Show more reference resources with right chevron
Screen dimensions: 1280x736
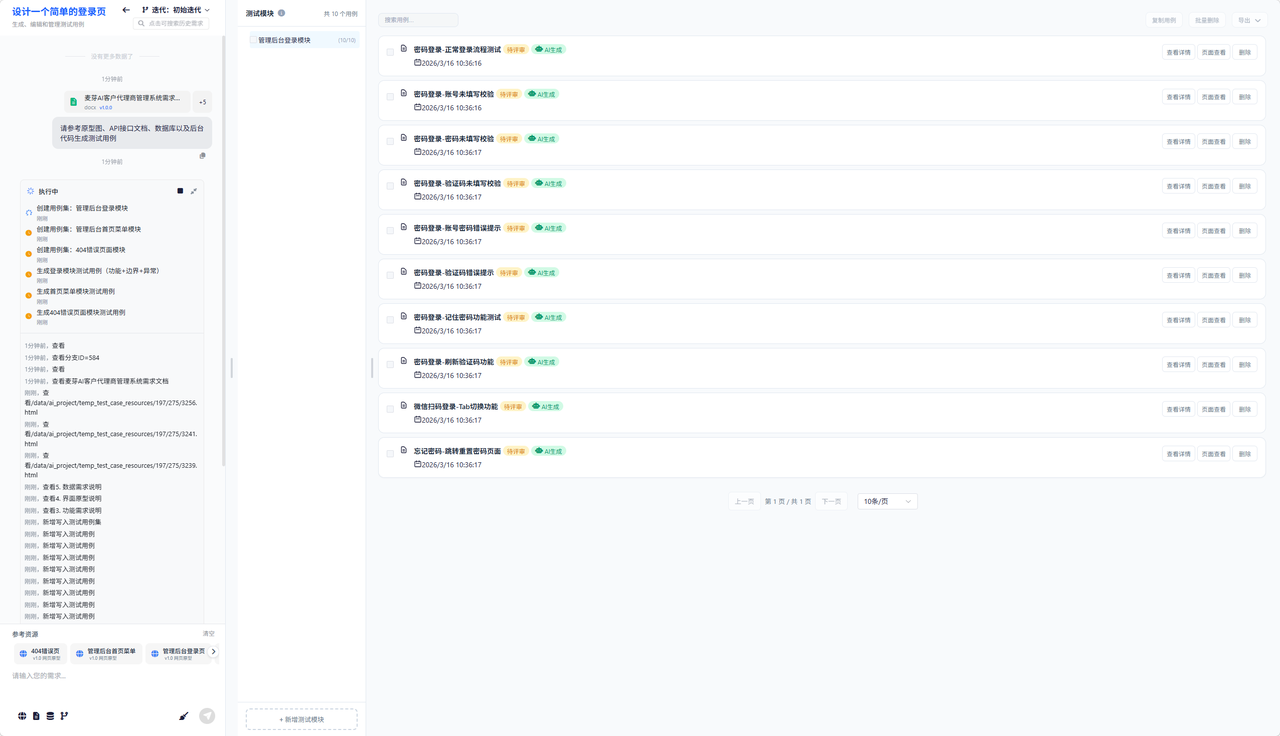coord(213,652)
